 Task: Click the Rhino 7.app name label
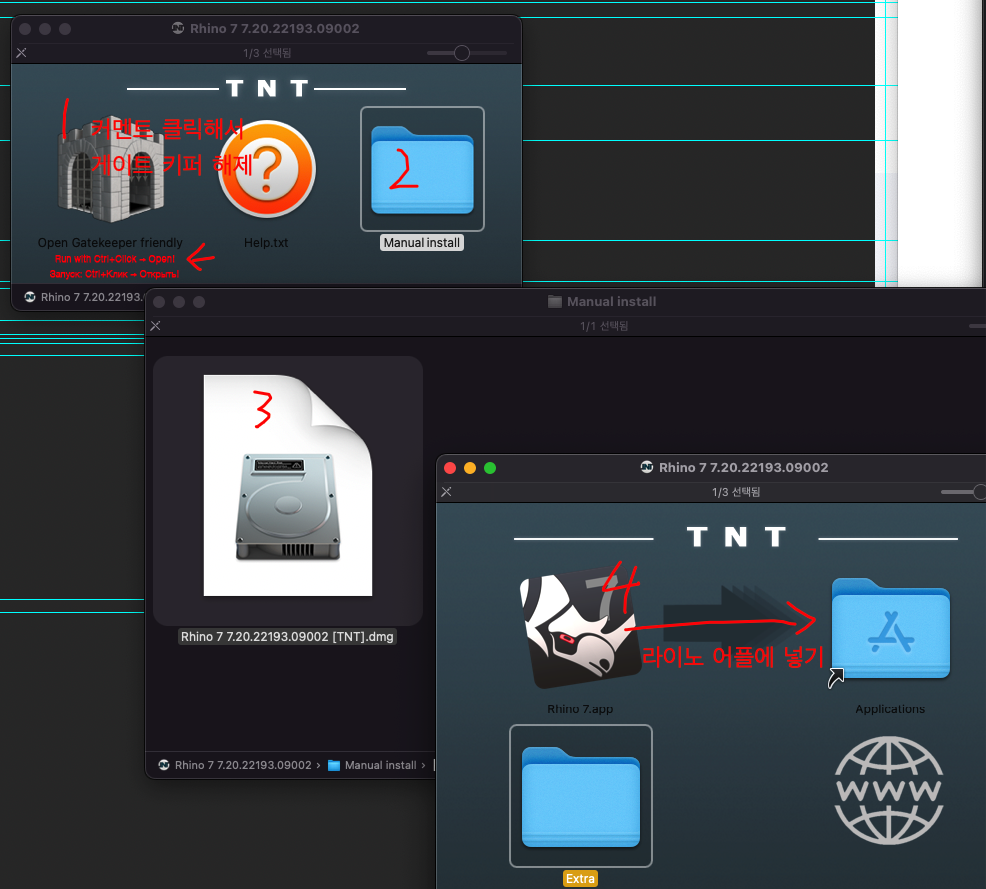point(580,709)
